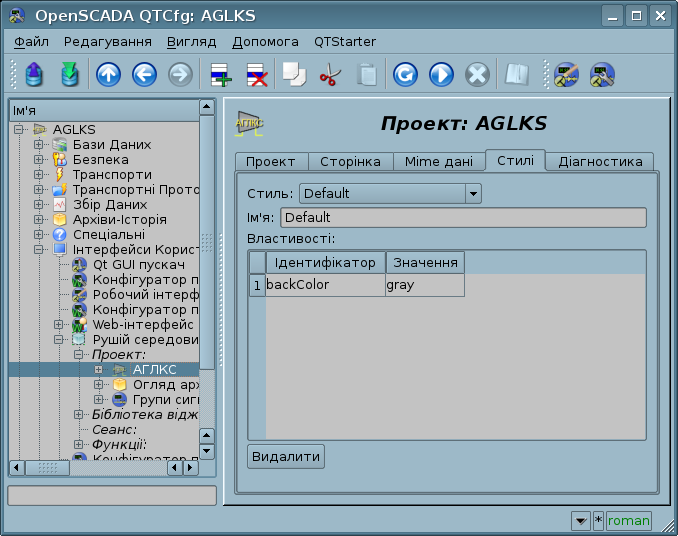Select the Безпека tree item

coord(100,160)
